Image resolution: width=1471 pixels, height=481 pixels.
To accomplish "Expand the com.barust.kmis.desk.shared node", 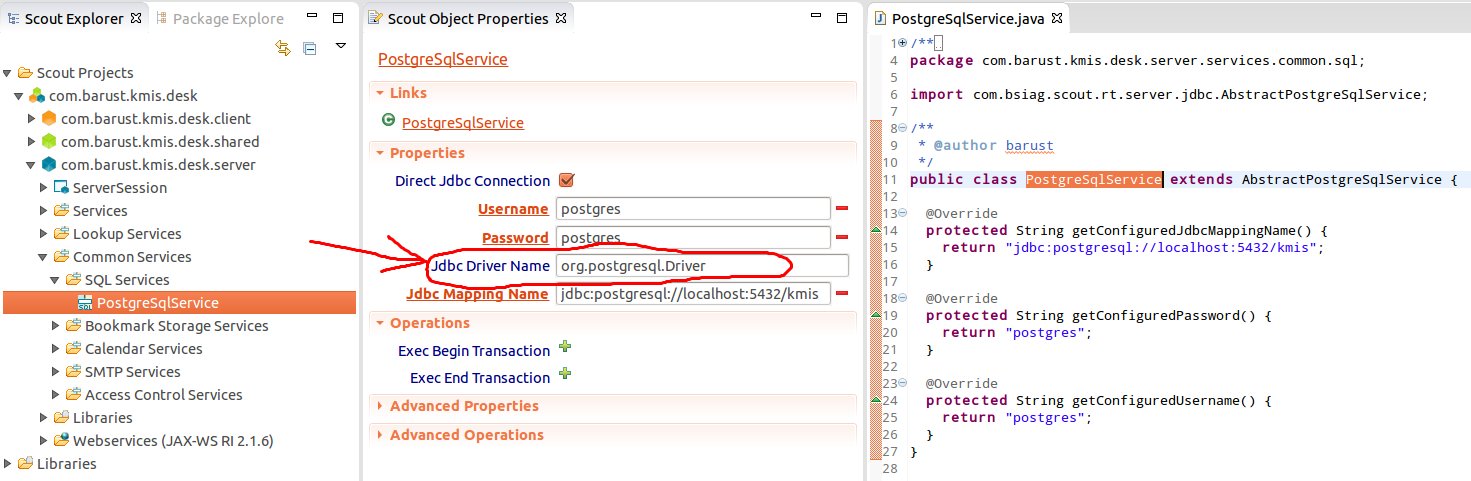I will point(32,141).
